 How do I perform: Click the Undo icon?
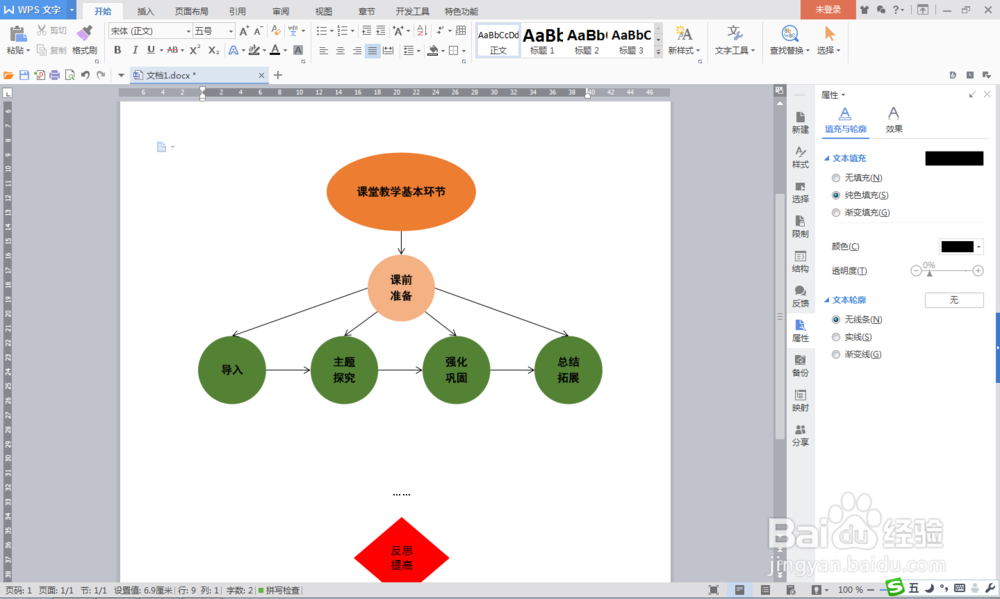85,75
